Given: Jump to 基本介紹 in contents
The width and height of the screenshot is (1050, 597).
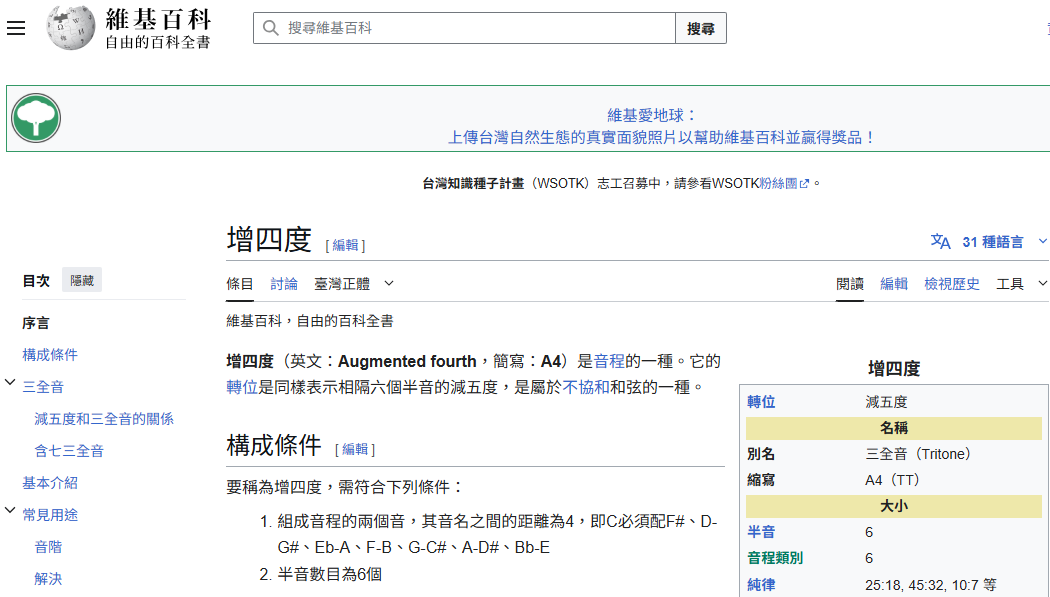Looking at the screenshot, I should tap(50, 483).
